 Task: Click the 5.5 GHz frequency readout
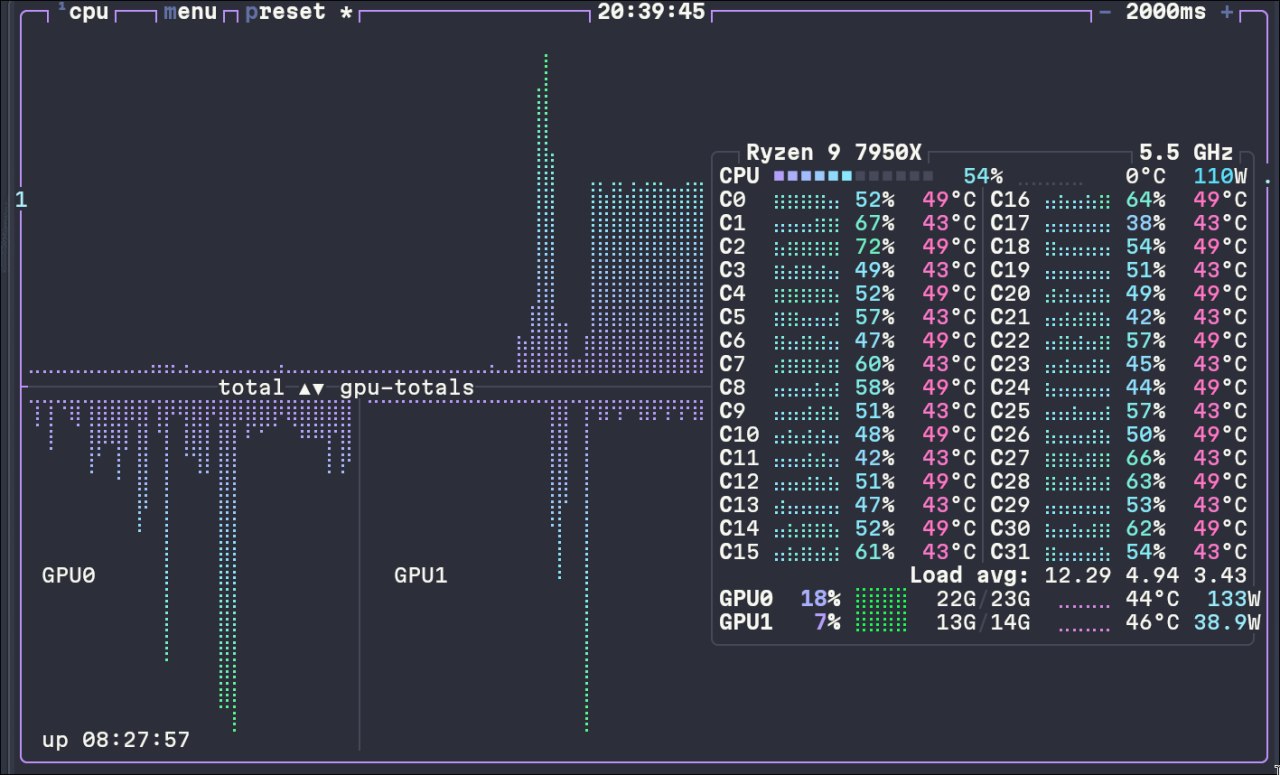pyautogui.click(x=1186, y=153)
